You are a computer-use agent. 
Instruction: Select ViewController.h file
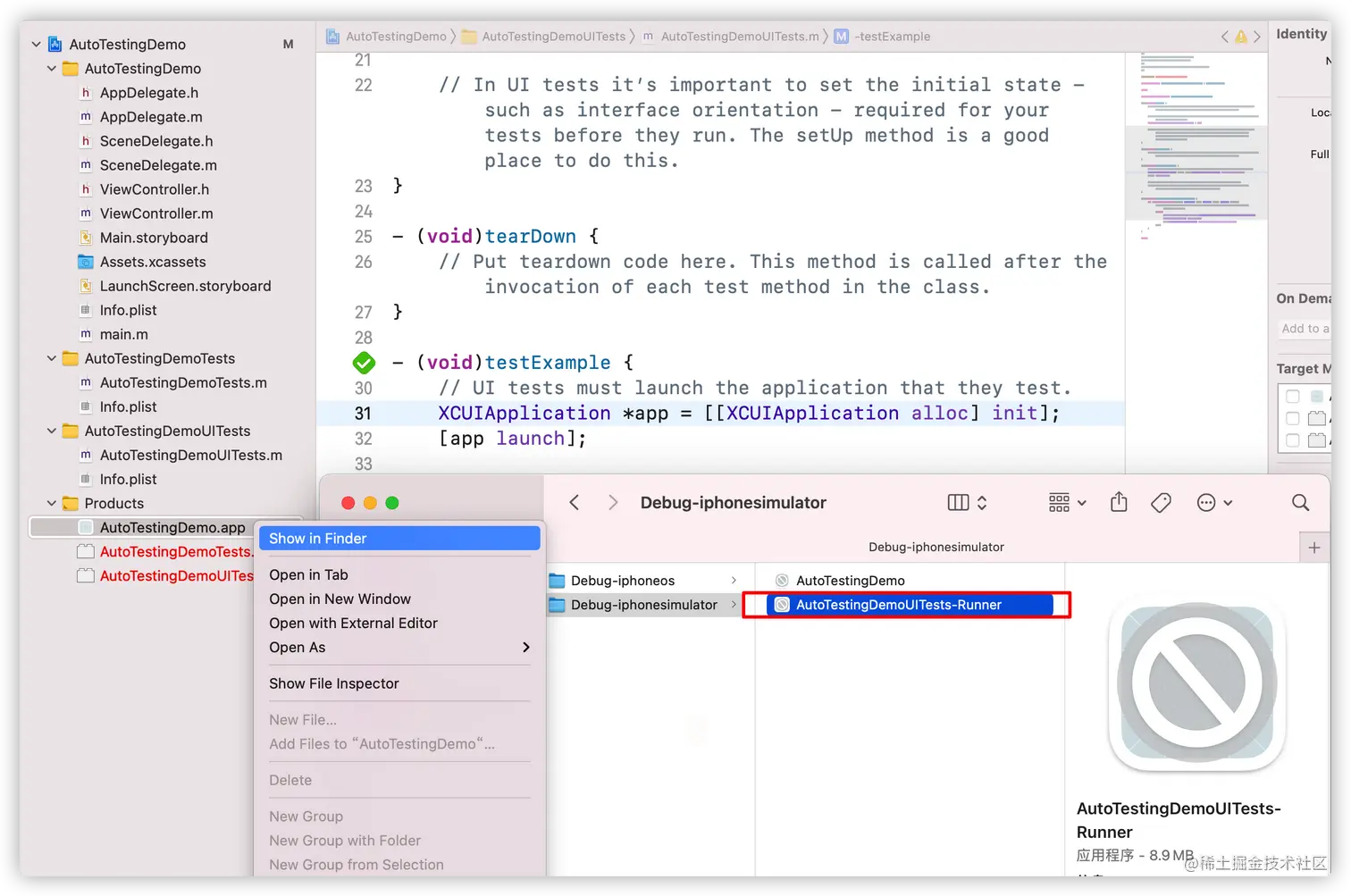tap(155, 189)
